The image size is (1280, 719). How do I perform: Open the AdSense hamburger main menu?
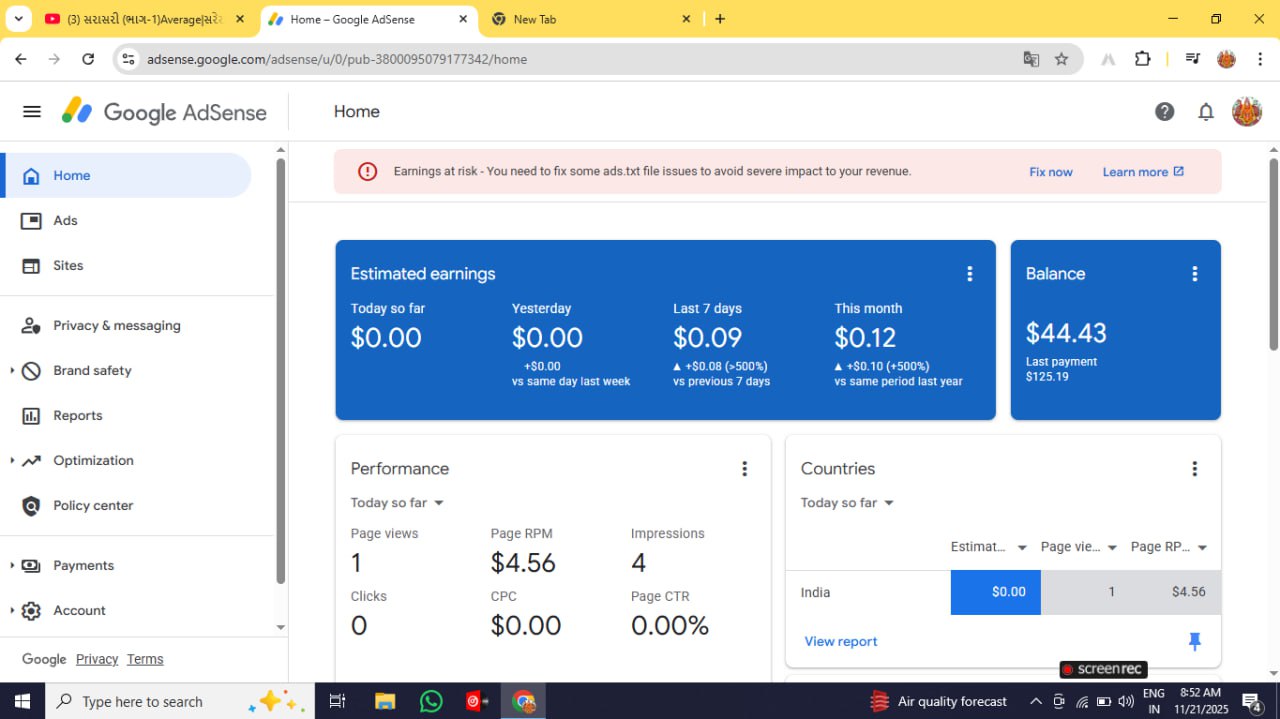click(x=32, y=112)
